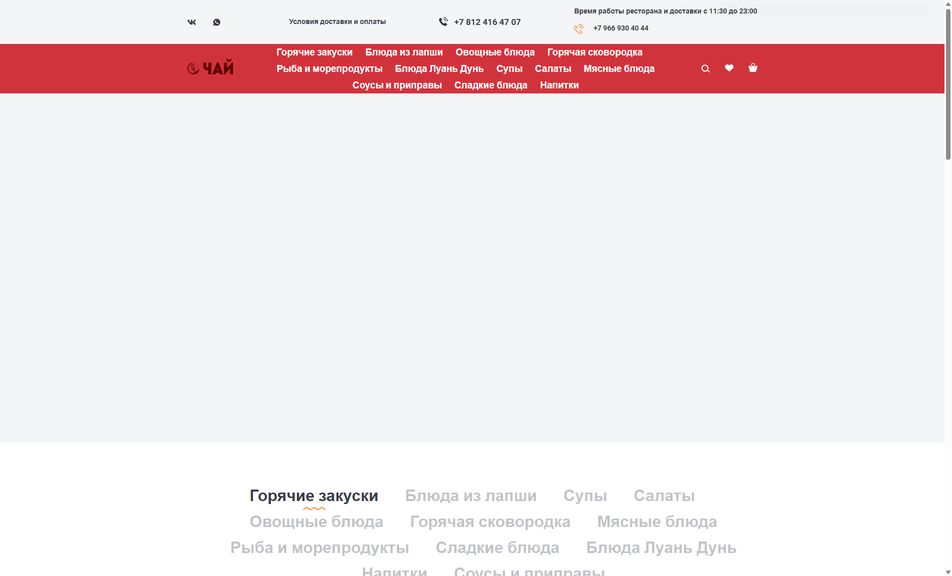Call number +7 812 416 47 07
The height and width of the screenshot is (576, 952).
click(487, 22)
